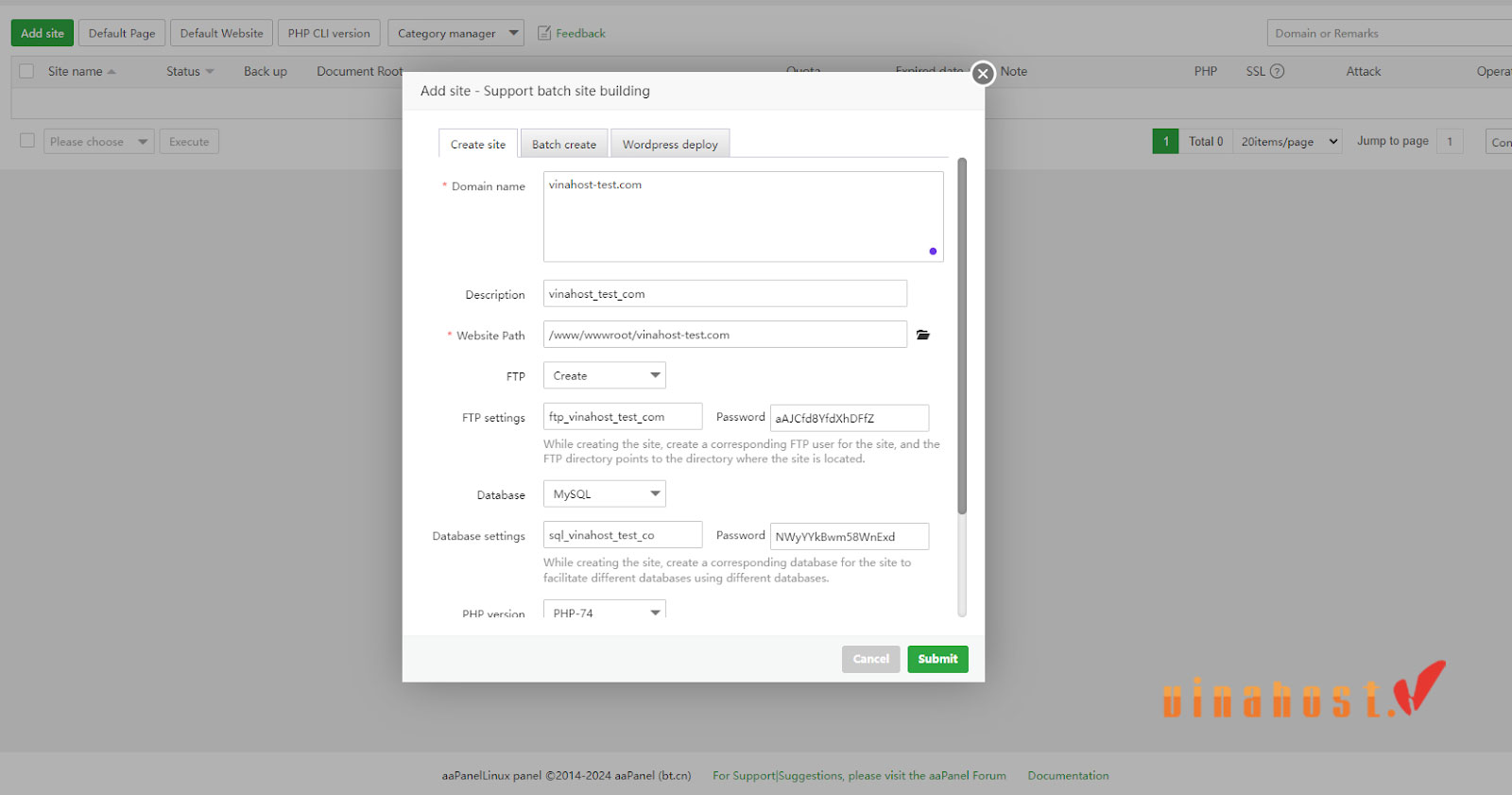Open the aaPanel Forum support link
The image size is (1512, 795).
tap(859, 775)
